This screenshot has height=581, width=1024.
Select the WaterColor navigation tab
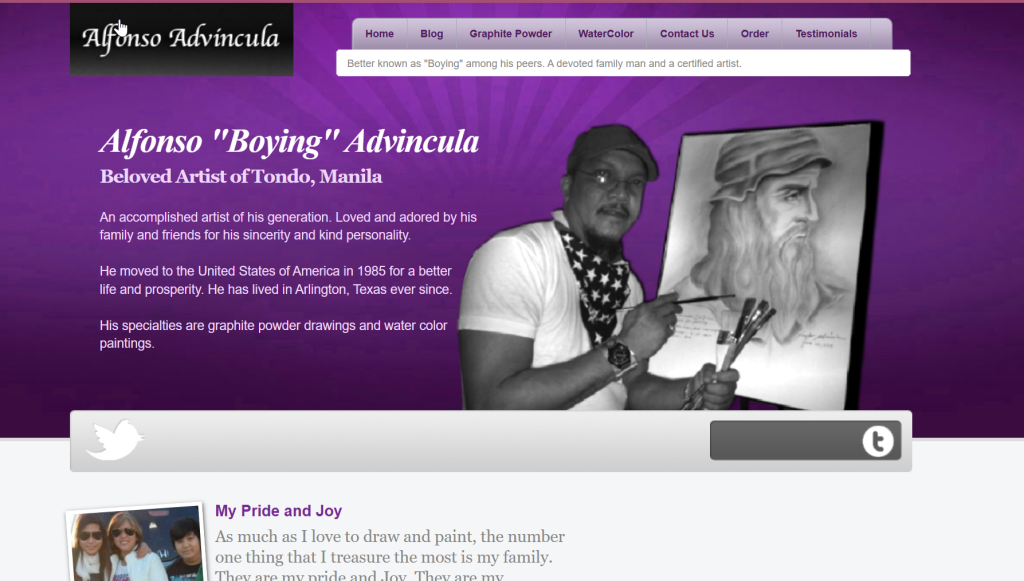pyautogui.click(x=606, y=34)
